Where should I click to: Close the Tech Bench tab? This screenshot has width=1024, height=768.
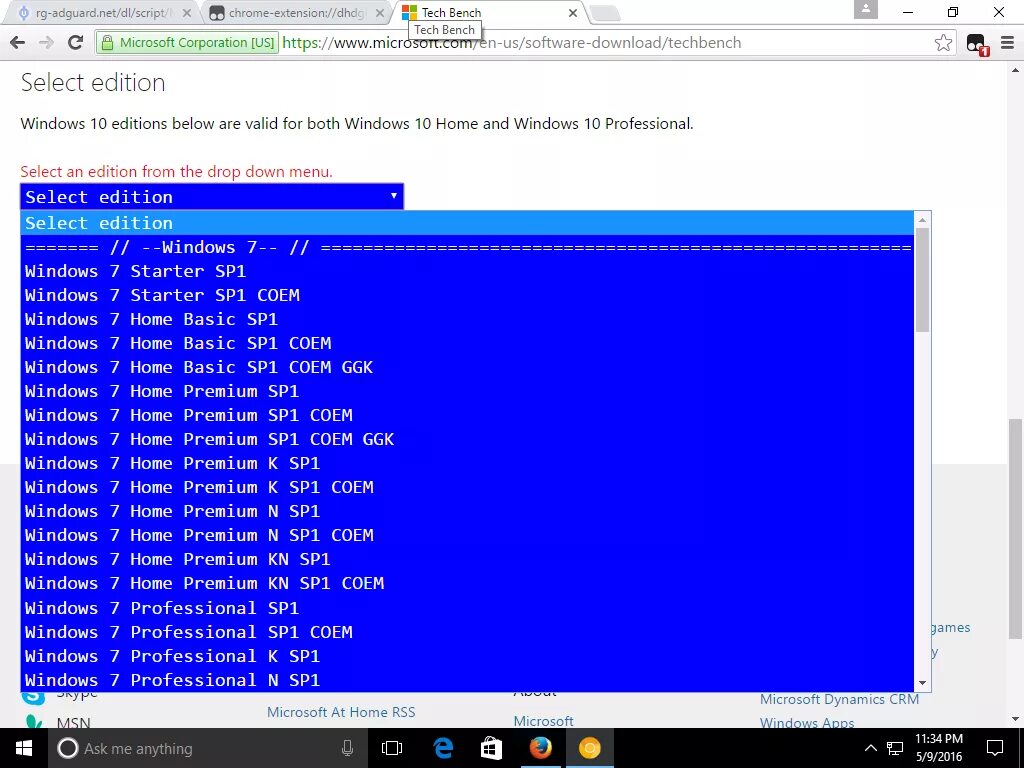click(573, 13)
